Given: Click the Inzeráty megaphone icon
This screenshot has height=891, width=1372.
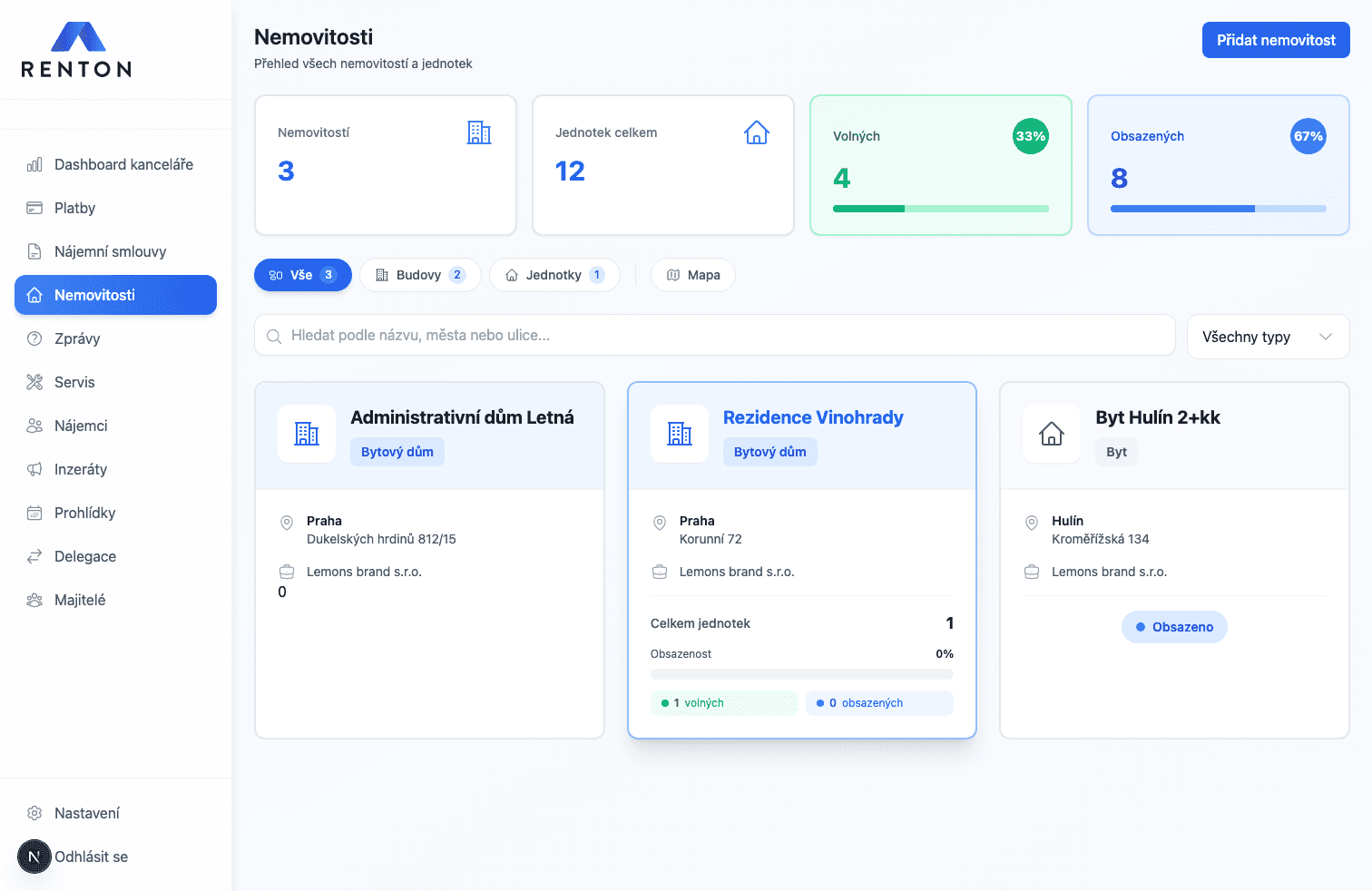Looking at the screenshot, I should coord(34,469).
